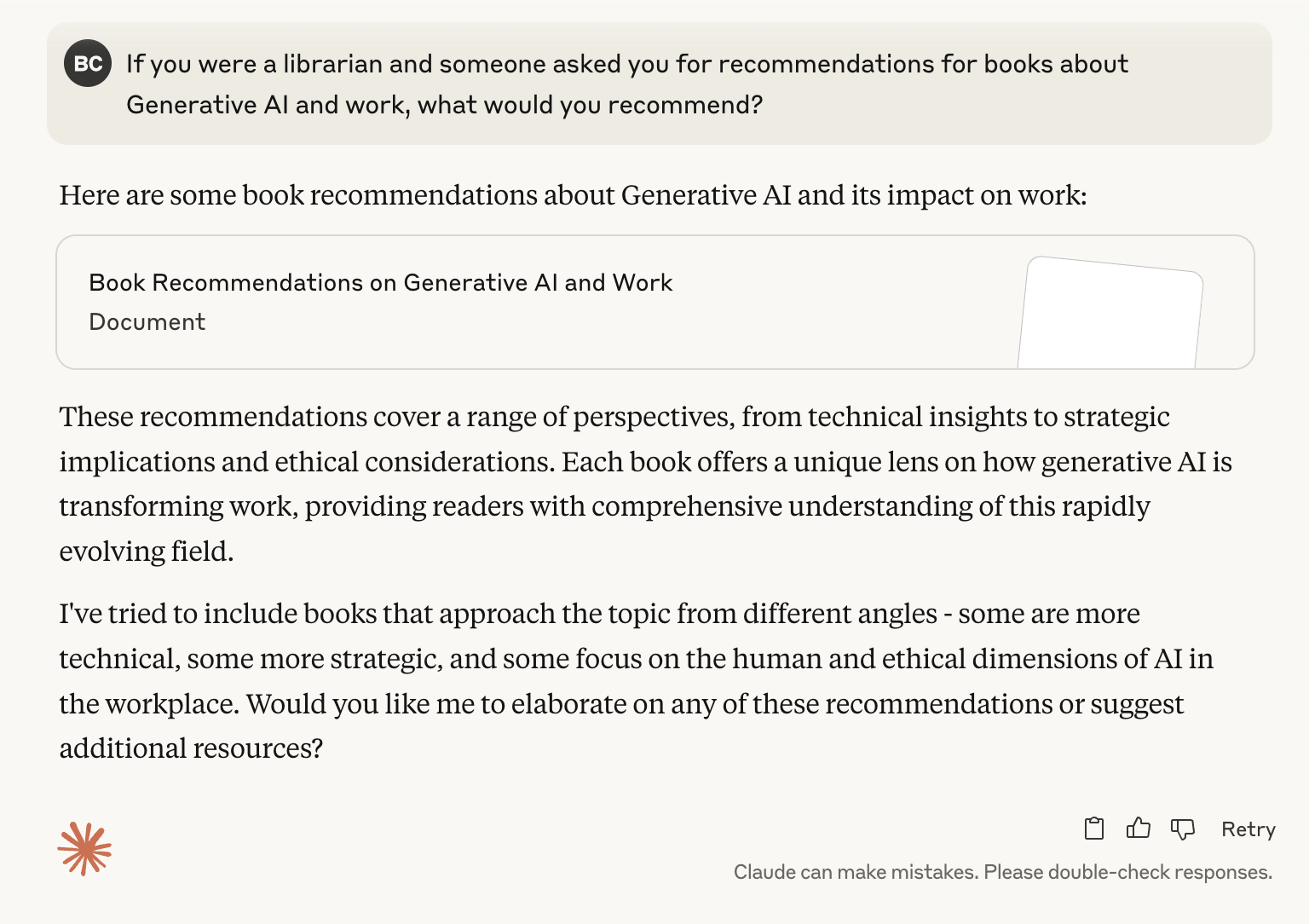Image resolution: width=1309 pixels, height=924 pixels.
Task: Give the response a thumbs up
Action: (1139, 829)
